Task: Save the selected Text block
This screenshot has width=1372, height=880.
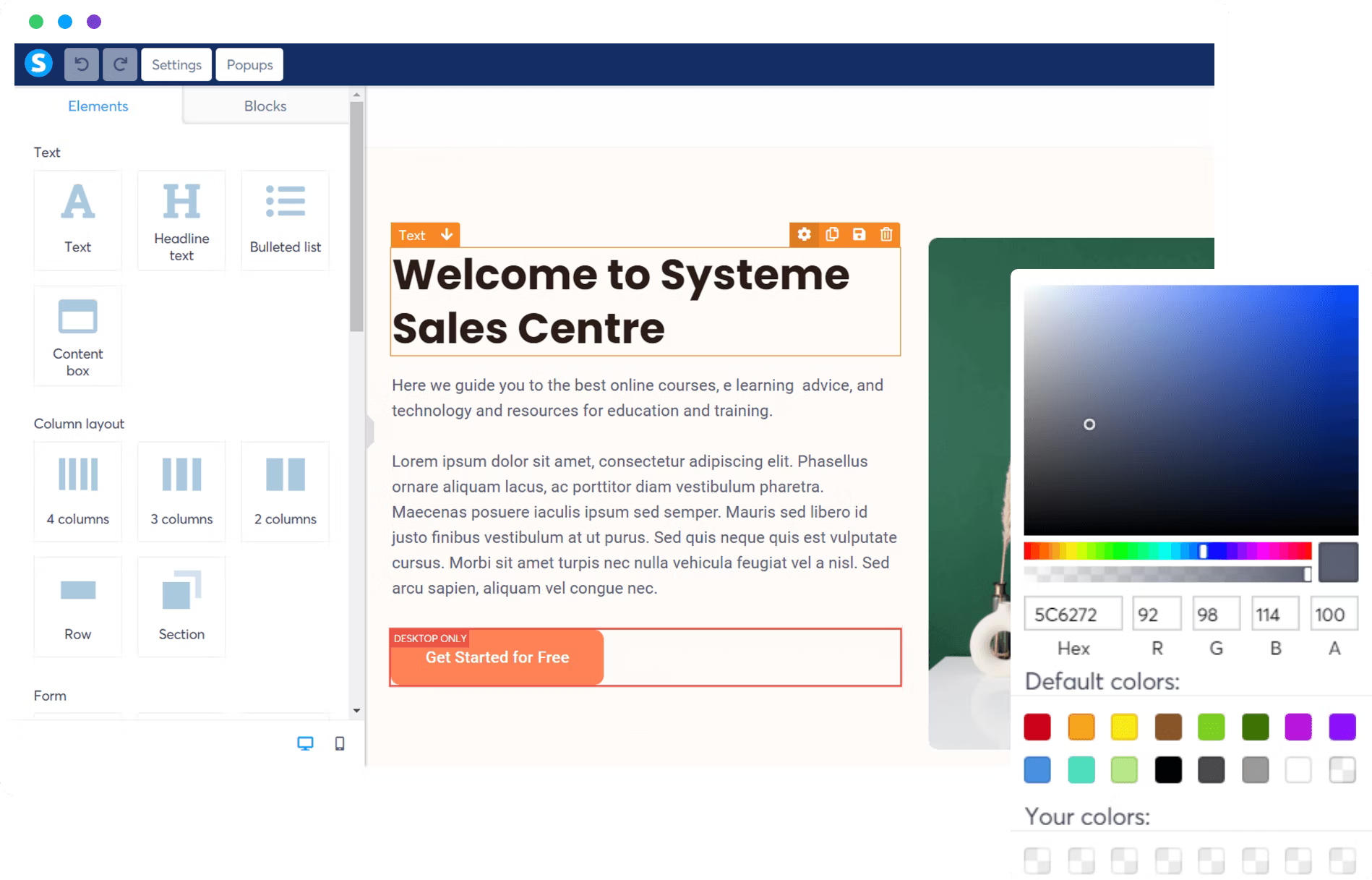Action: [x=859, y=234]
